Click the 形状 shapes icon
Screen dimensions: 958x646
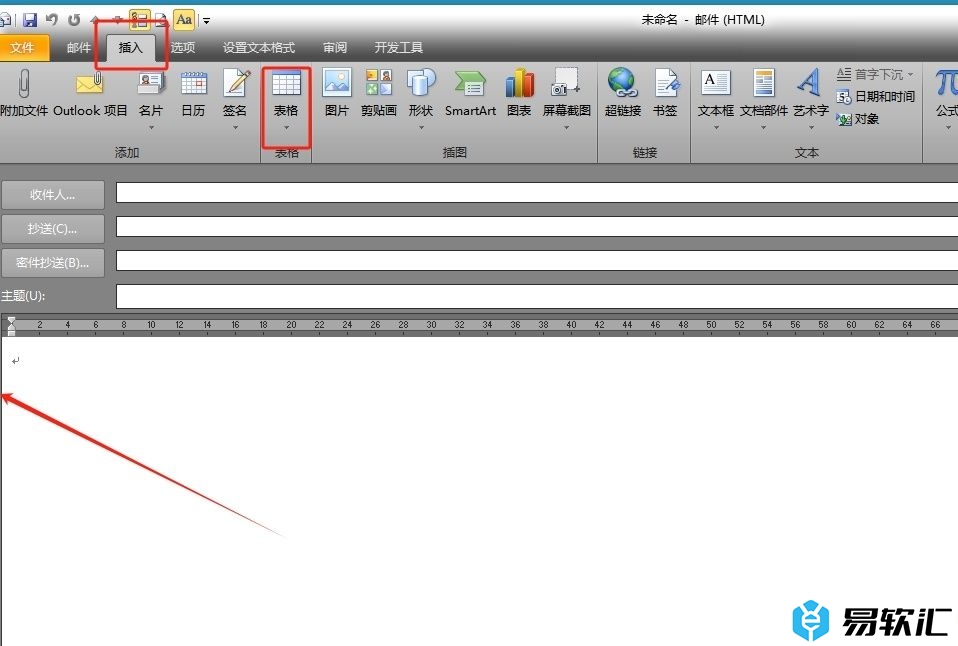(x=421, y=83)
